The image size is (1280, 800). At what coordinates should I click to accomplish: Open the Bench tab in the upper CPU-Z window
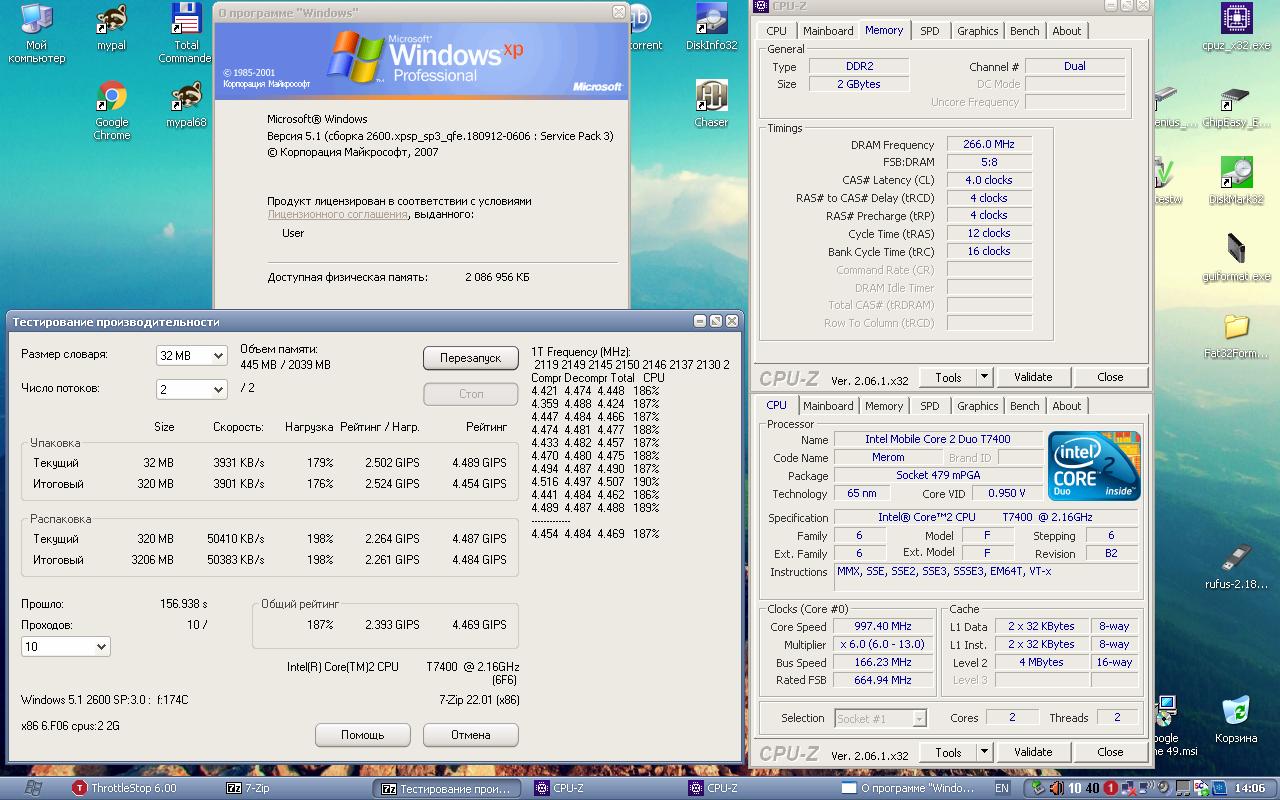pos(1025,31)
